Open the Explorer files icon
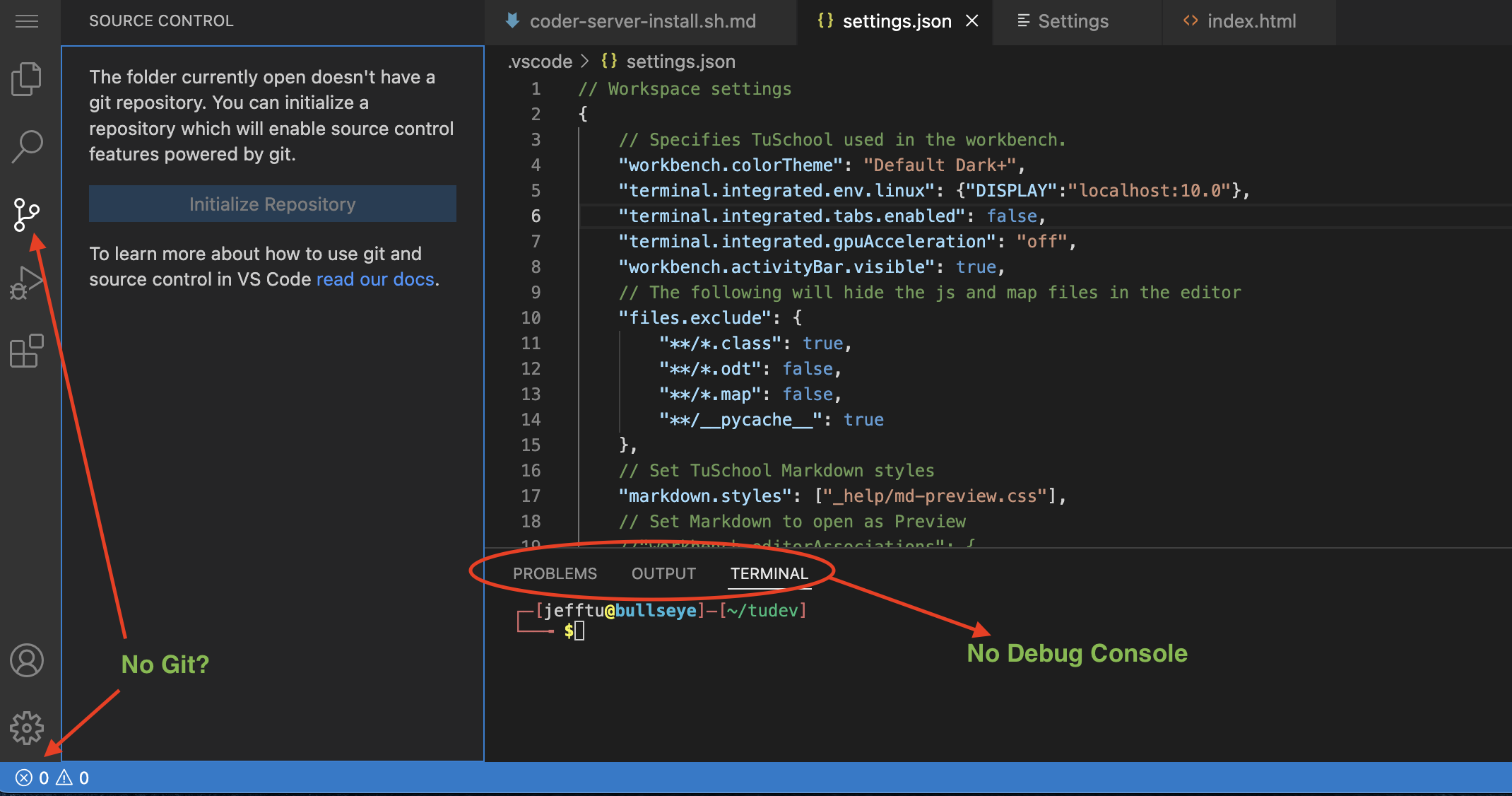Screen dimensions: 1512x796 pos(27,78)
